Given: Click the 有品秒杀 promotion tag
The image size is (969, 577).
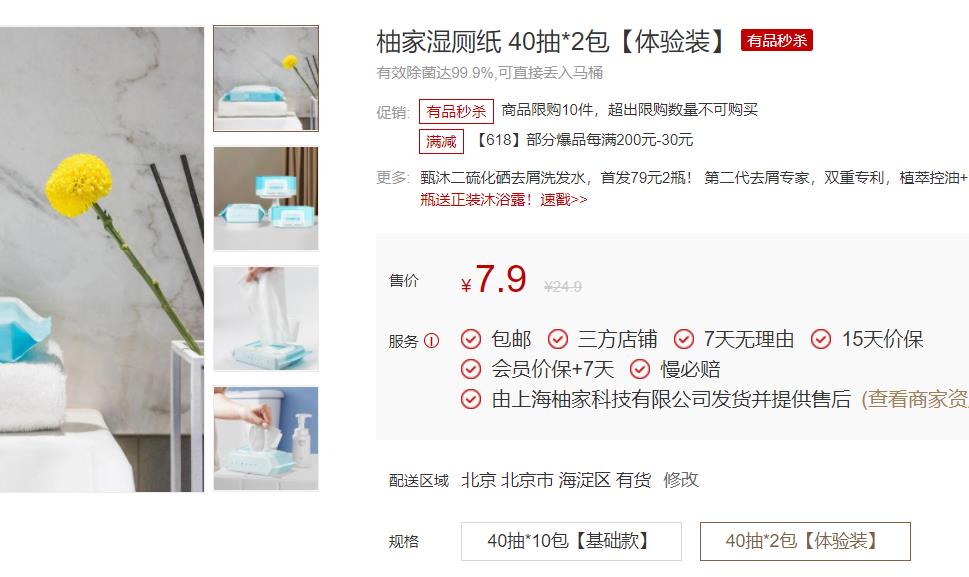Looking at the screenshot, I should [456, 111].
